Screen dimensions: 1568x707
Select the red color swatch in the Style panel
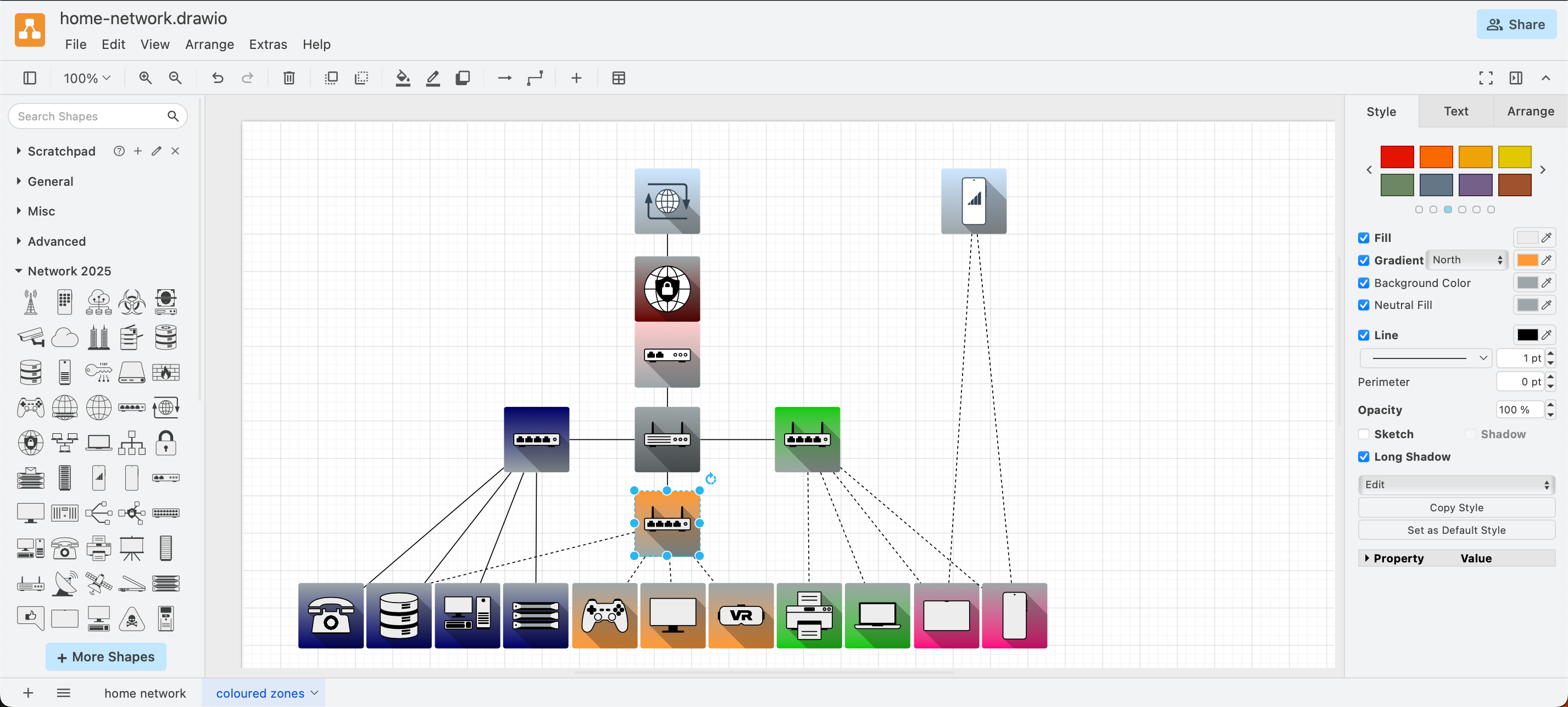click(1398, 157)
